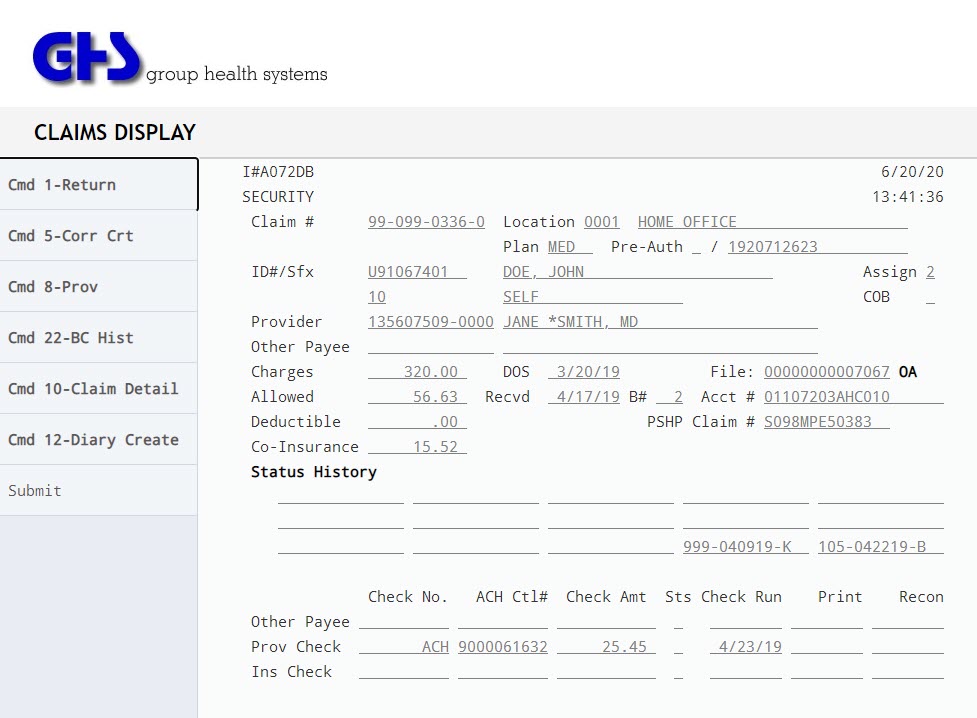
Task: Open Cmd 22-BC Hist history
Action: [x=98, y=338]
